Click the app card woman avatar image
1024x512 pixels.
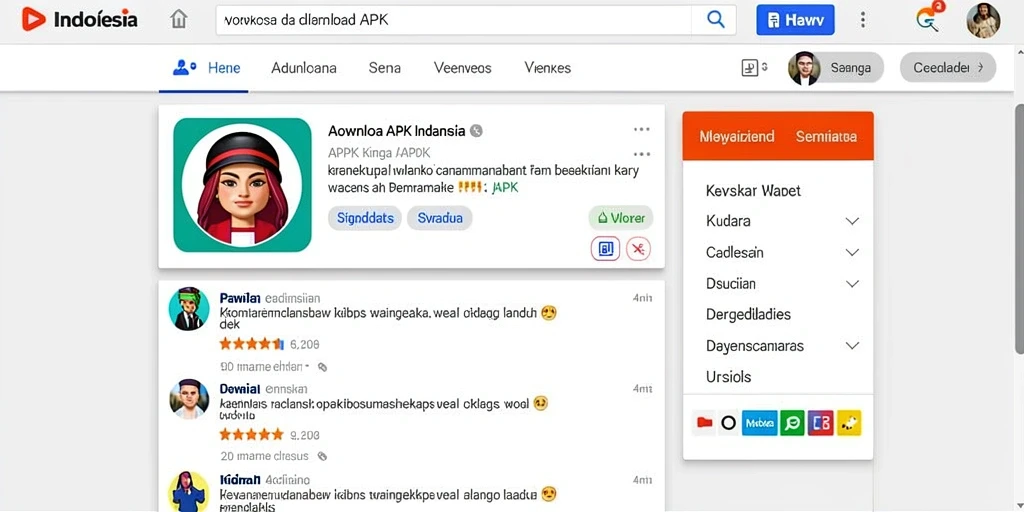[x=242, y=185]
